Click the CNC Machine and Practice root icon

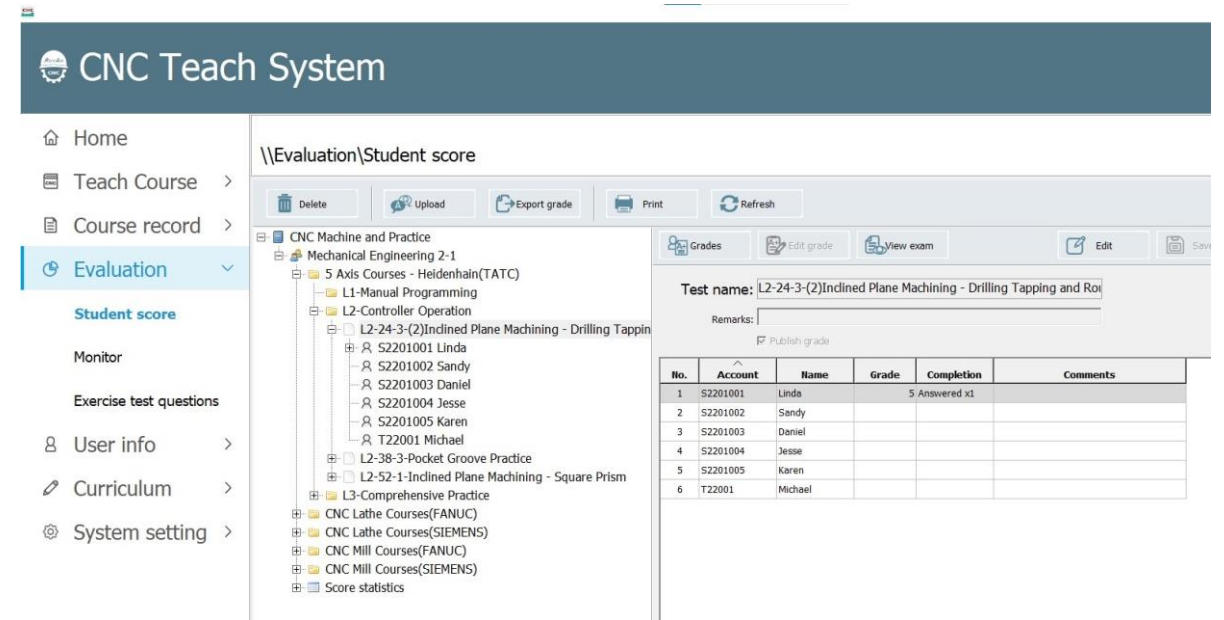tap(279, 237)
